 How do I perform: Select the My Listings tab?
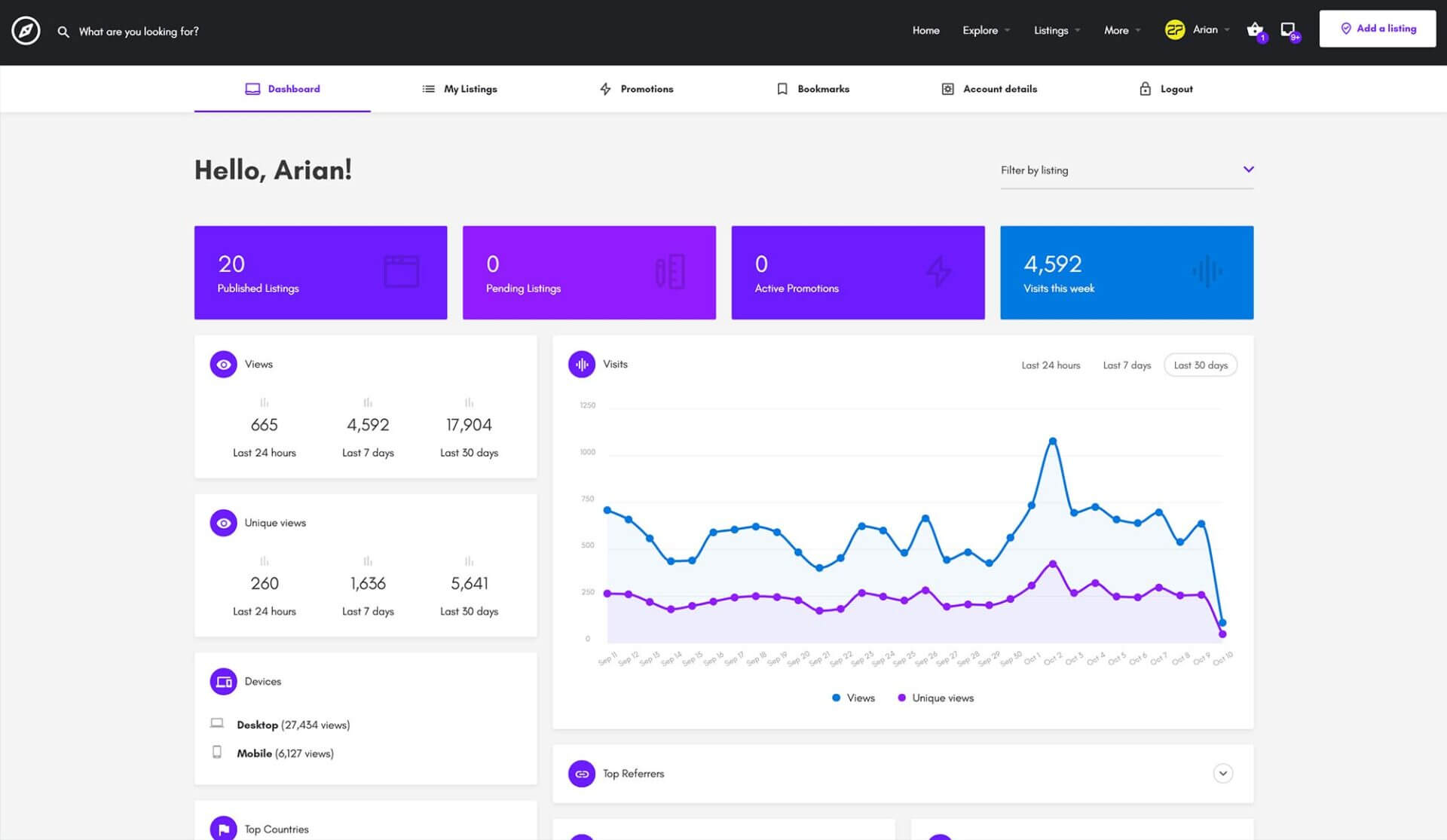click(x=470, y=88)
